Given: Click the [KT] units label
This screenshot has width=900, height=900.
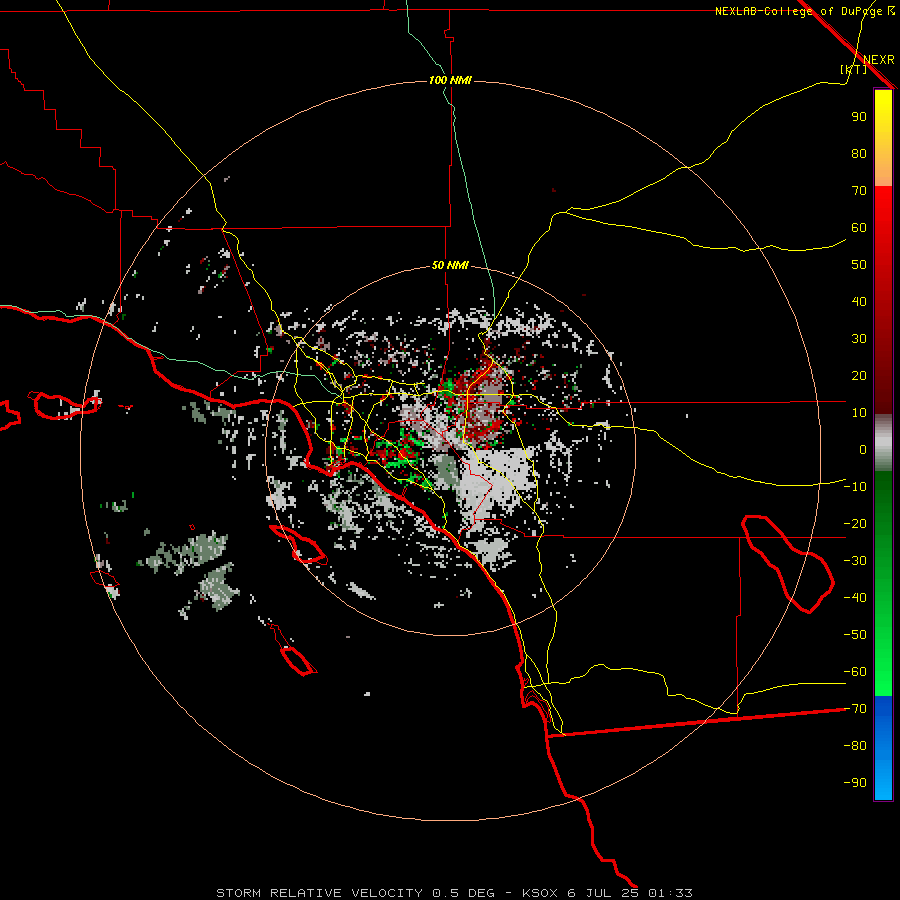Looking at the screenshot, I should coord(853,69).
